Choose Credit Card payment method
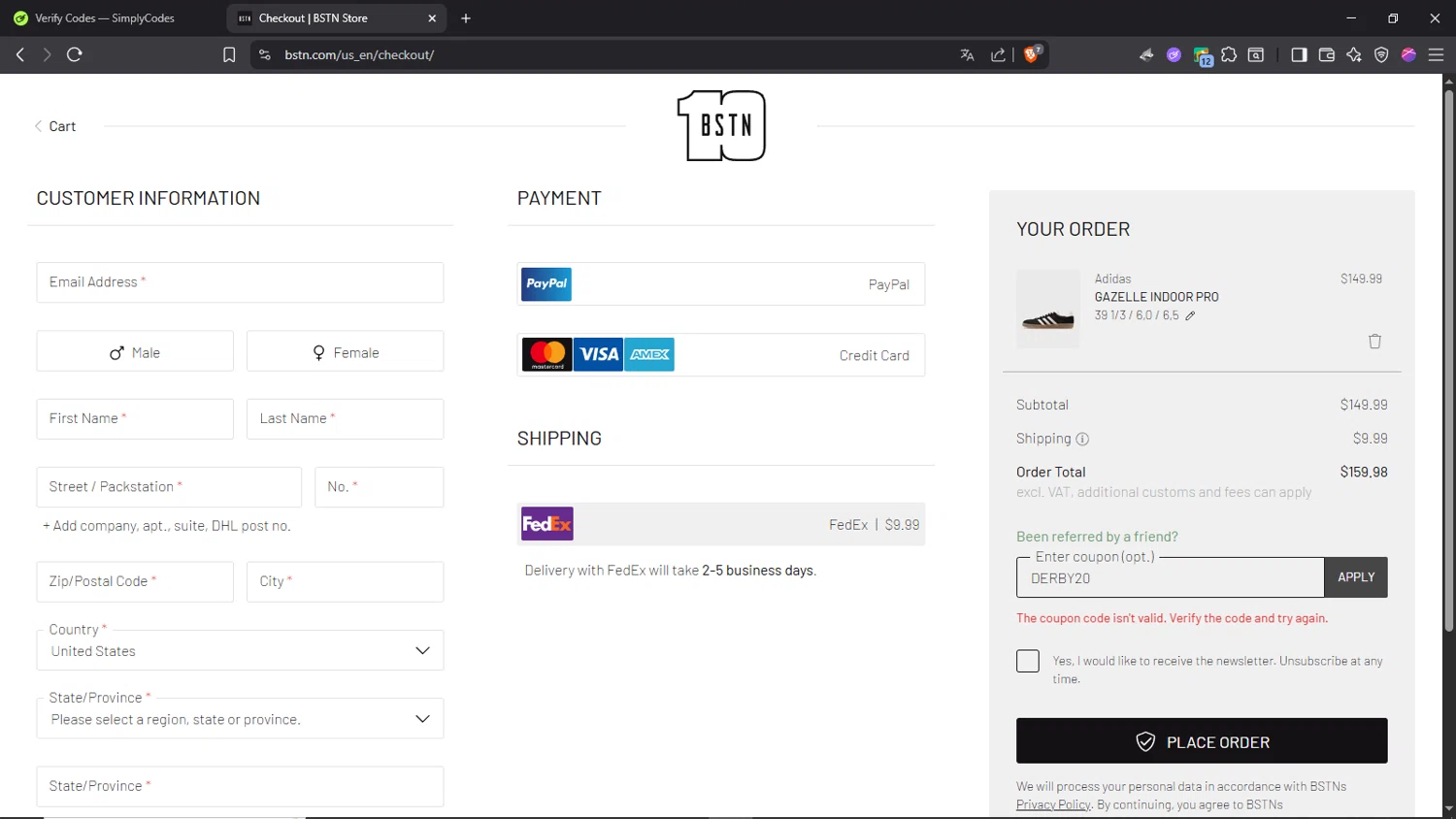 click(x=721, y=354)
